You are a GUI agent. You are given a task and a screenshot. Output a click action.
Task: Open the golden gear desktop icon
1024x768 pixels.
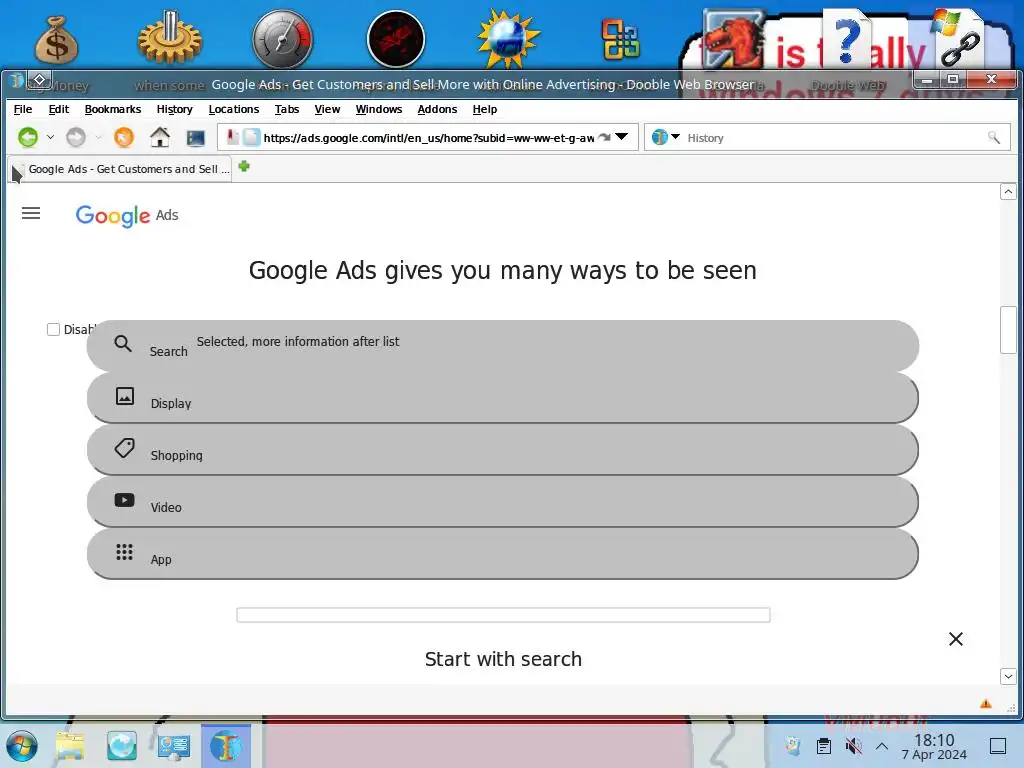coord(169,38)
